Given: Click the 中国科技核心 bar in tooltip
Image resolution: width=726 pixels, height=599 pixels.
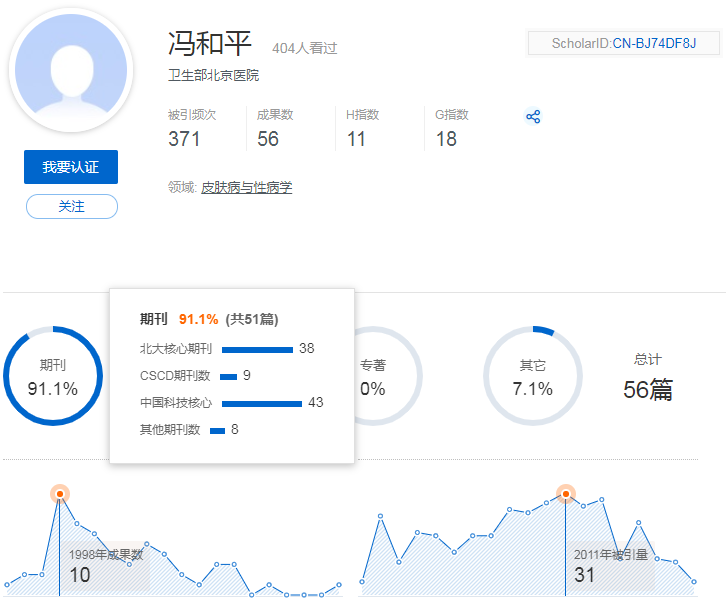Looking at the screenshot, I should [x=261, y=403].
